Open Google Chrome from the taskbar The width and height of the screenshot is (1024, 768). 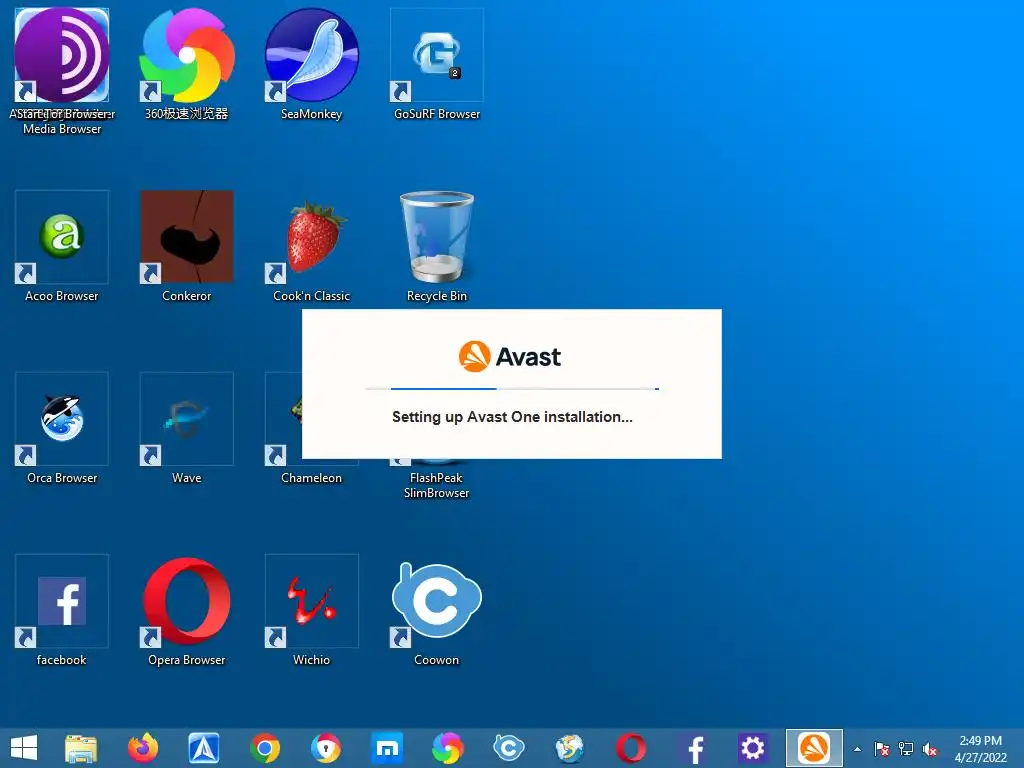click(264, 748)
